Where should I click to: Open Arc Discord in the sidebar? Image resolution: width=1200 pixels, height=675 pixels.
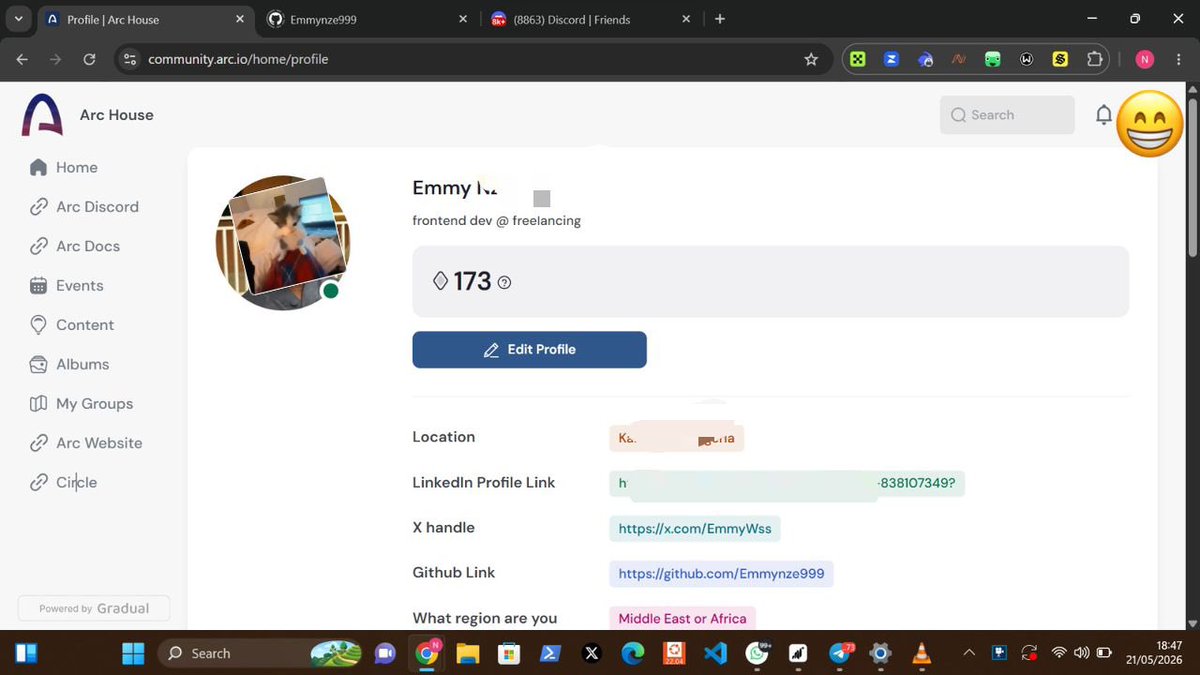[84, 207]
